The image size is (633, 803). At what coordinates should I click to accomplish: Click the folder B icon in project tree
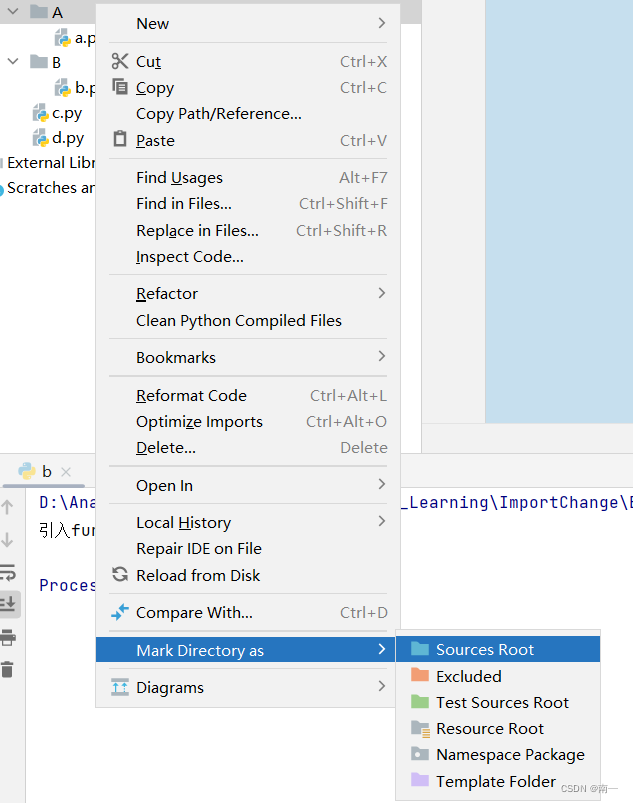click(x=39, y=62)
